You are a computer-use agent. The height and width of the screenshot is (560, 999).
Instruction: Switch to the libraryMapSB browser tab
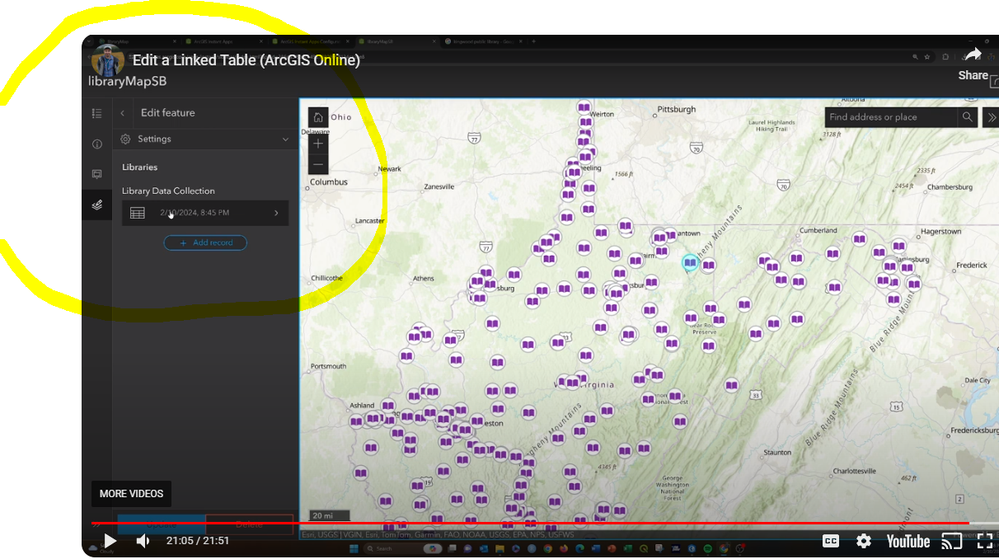(x=396, y=41)
